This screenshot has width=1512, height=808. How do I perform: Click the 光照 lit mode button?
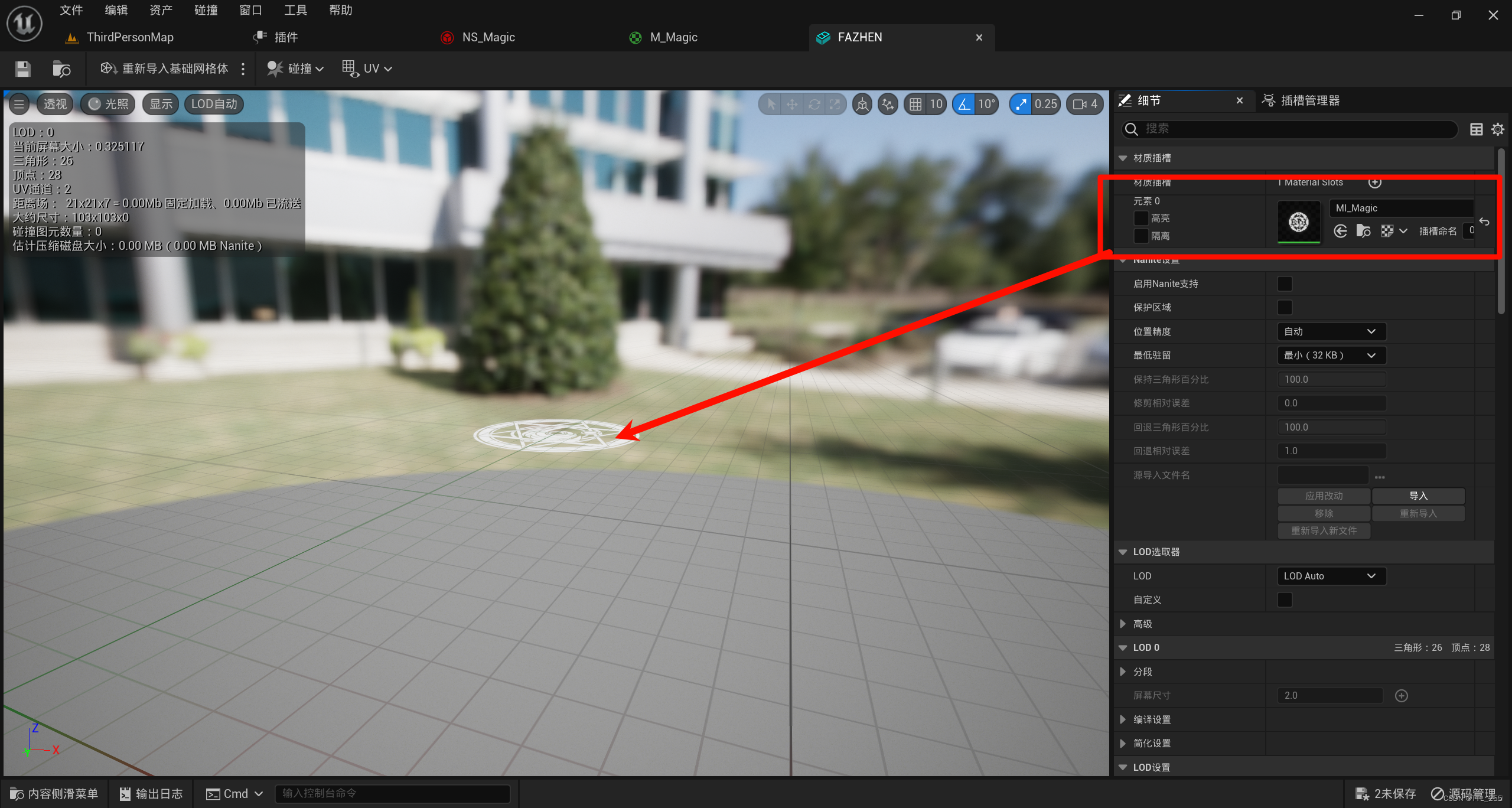(x=109, y=105)
